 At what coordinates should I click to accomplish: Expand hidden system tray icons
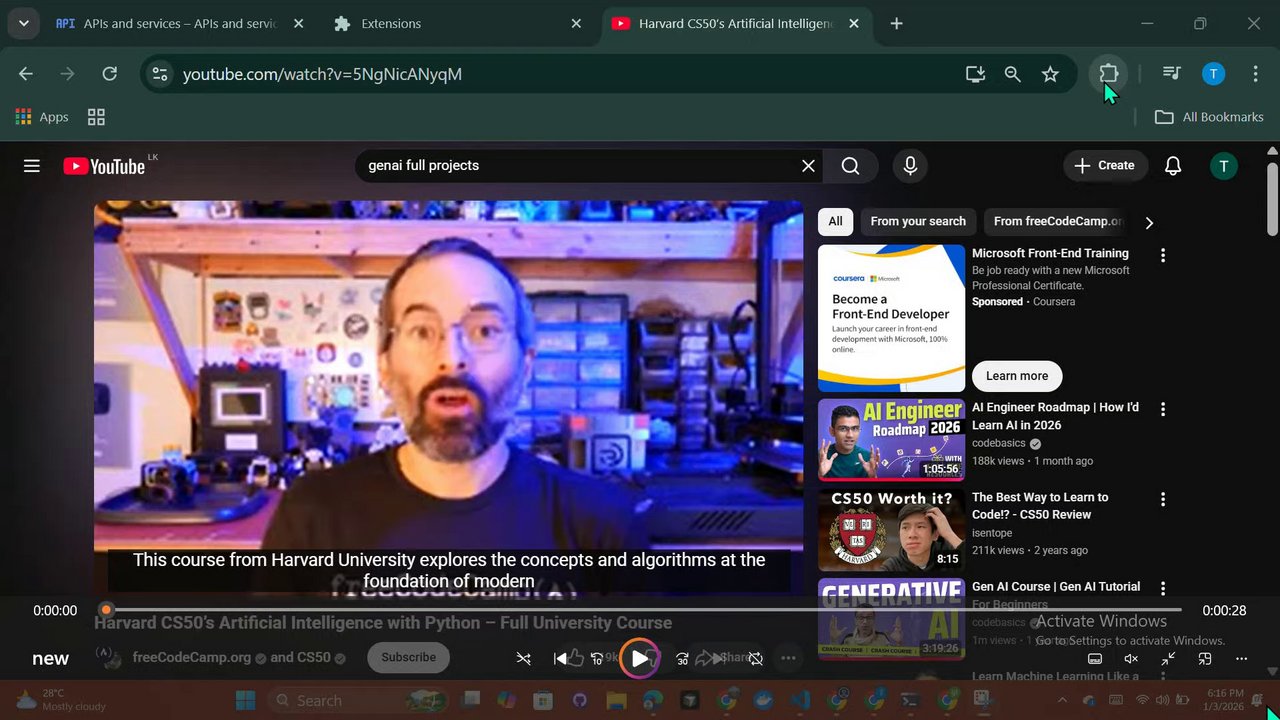[x=1060, y=700]
